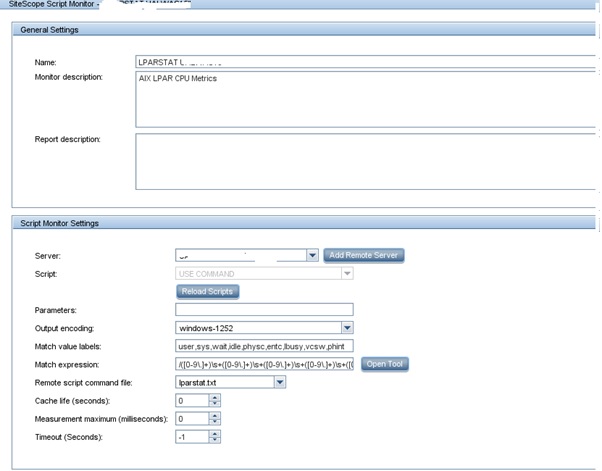Click the Match expression input field
Screen dimensions: 602x471
click(264, 364)
